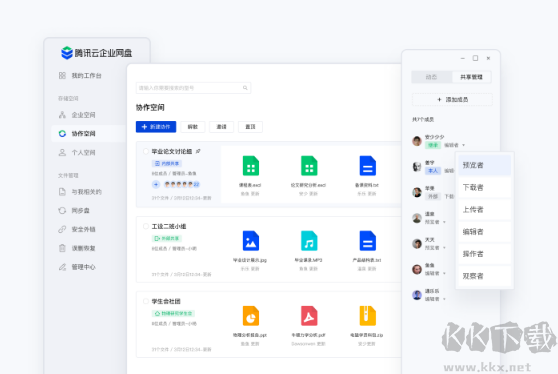Open orange presentation file icon (.ppt)
Screen dimensions: 558x374
pyautogui.click(x=251, y=316)
